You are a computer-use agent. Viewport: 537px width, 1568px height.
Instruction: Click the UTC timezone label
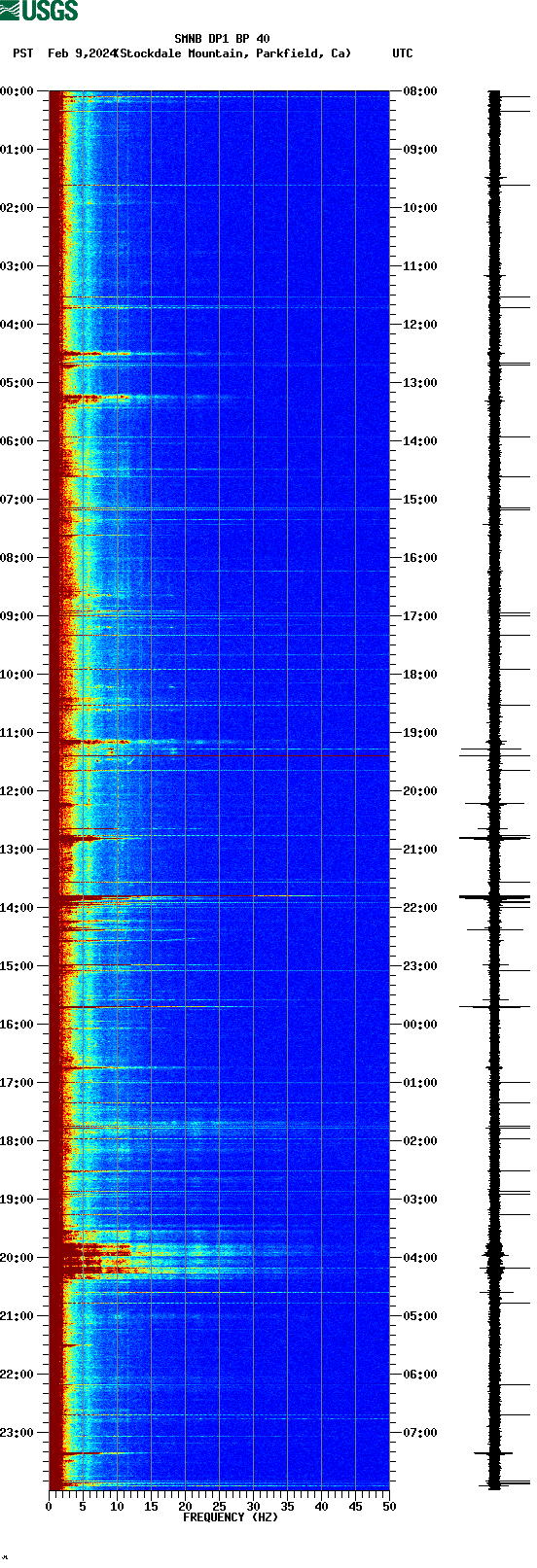point(403,53)
